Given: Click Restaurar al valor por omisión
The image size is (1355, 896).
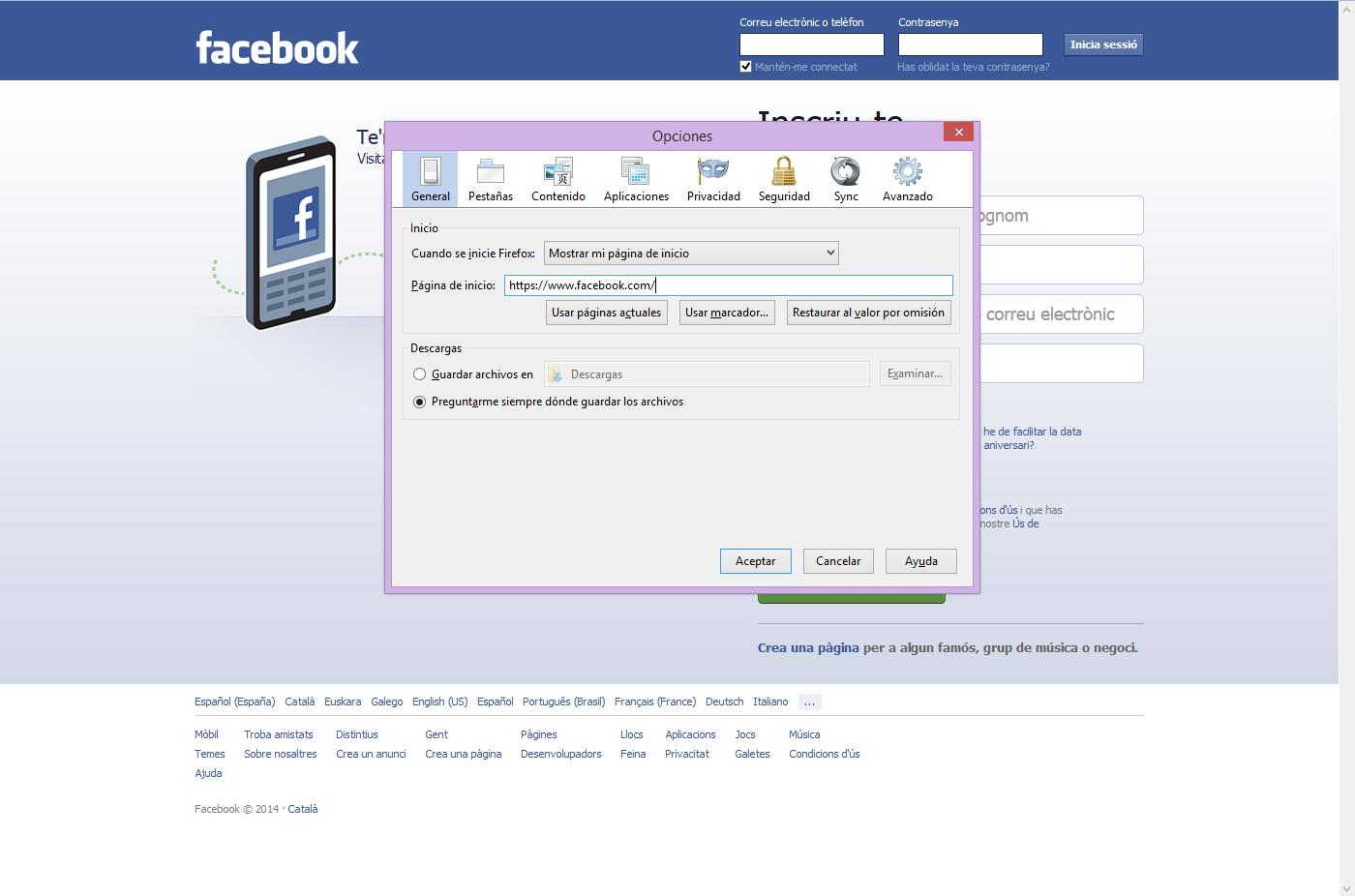Looking at the screenshot, I should 868,312.
